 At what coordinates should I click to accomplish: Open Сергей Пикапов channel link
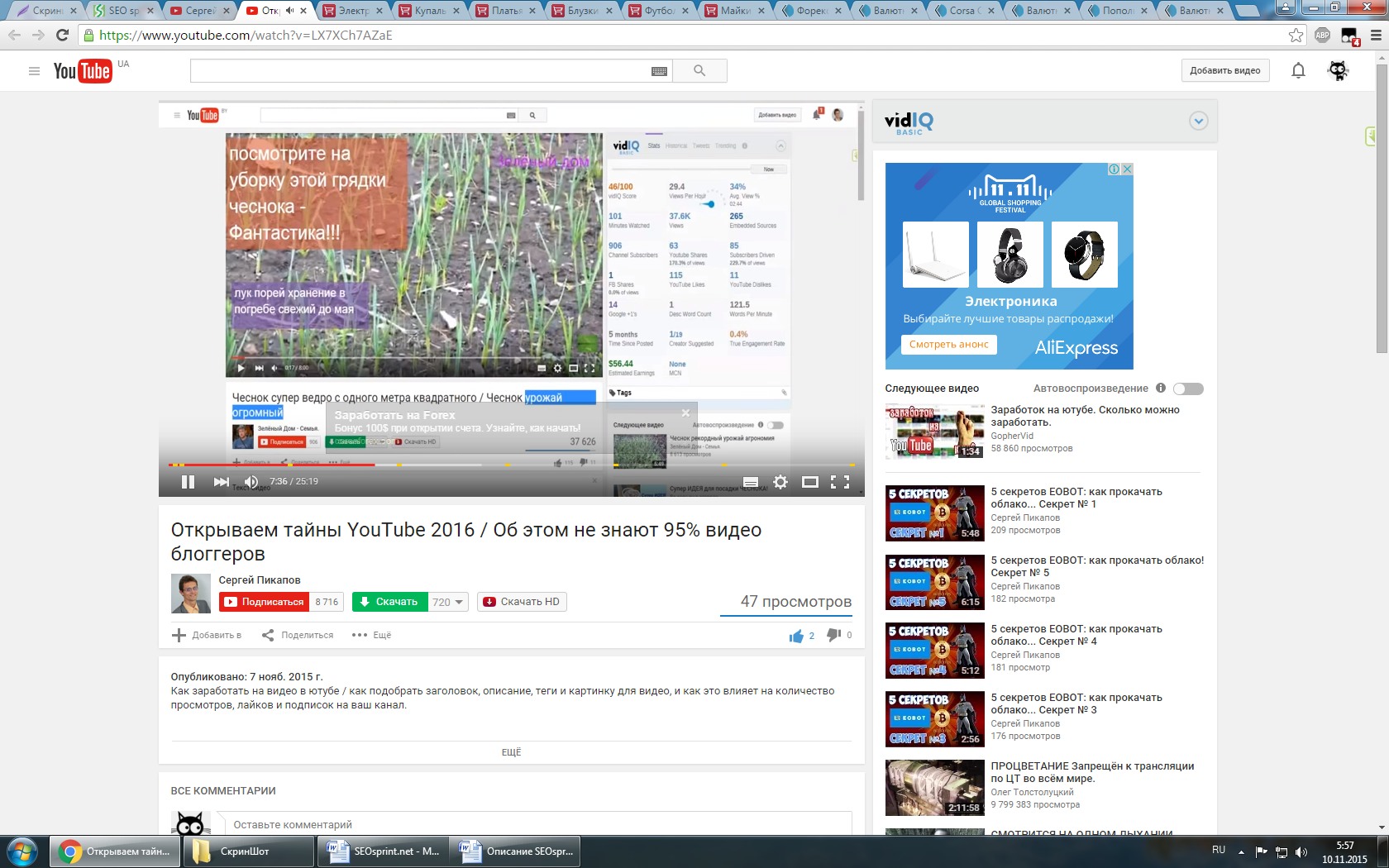260,580
